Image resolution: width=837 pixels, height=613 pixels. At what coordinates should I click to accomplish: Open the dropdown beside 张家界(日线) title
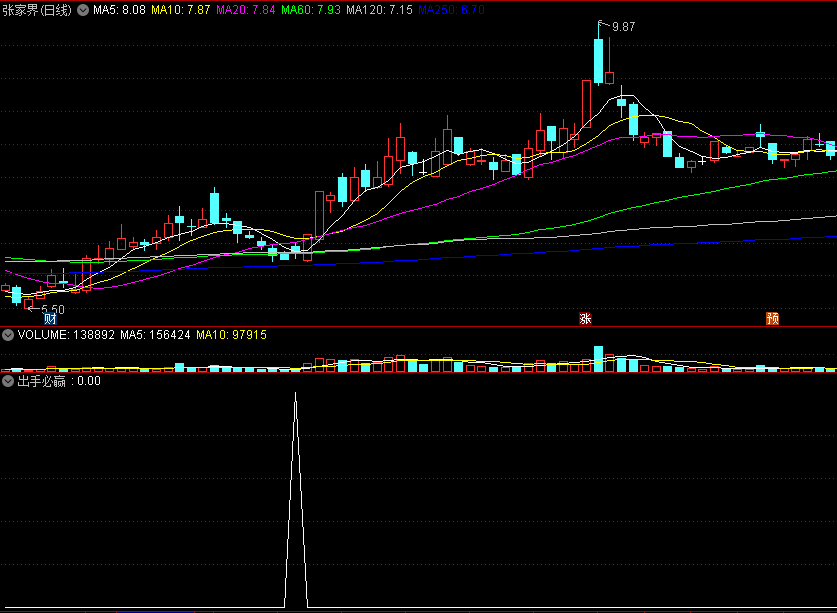(83, 10)
